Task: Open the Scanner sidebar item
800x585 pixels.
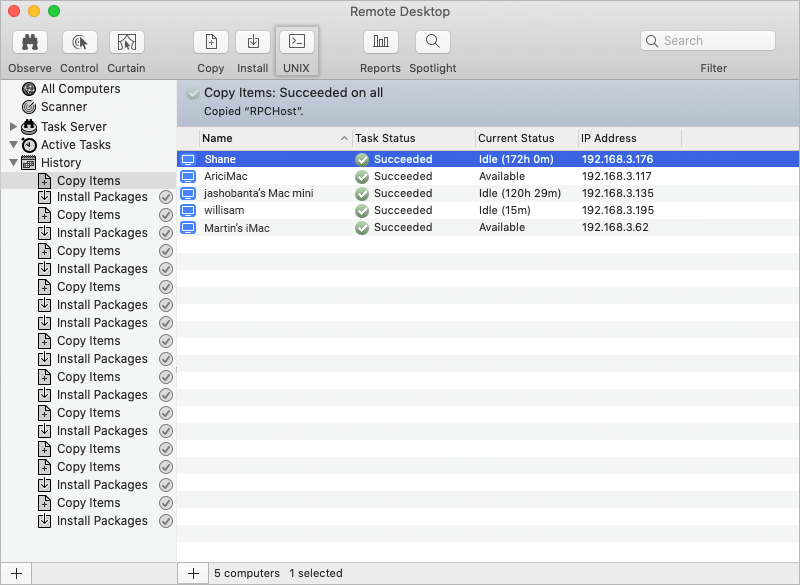Action: click(64, 107)
